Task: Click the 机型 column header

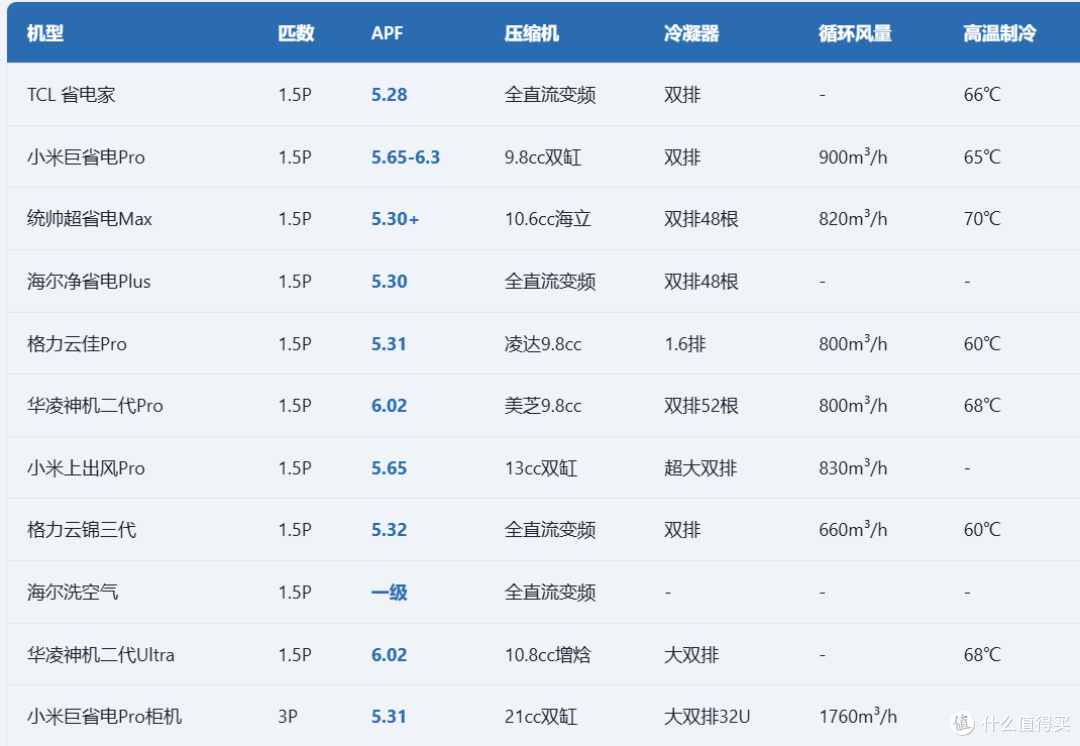Action: (x=45, y=33)
